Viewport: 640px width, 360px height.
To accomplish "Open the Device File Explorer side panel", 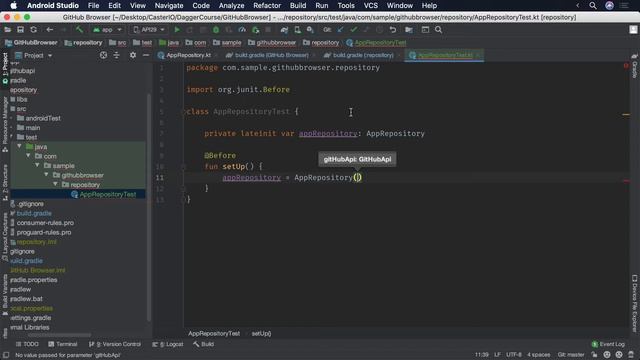I will tap(634, 303).
